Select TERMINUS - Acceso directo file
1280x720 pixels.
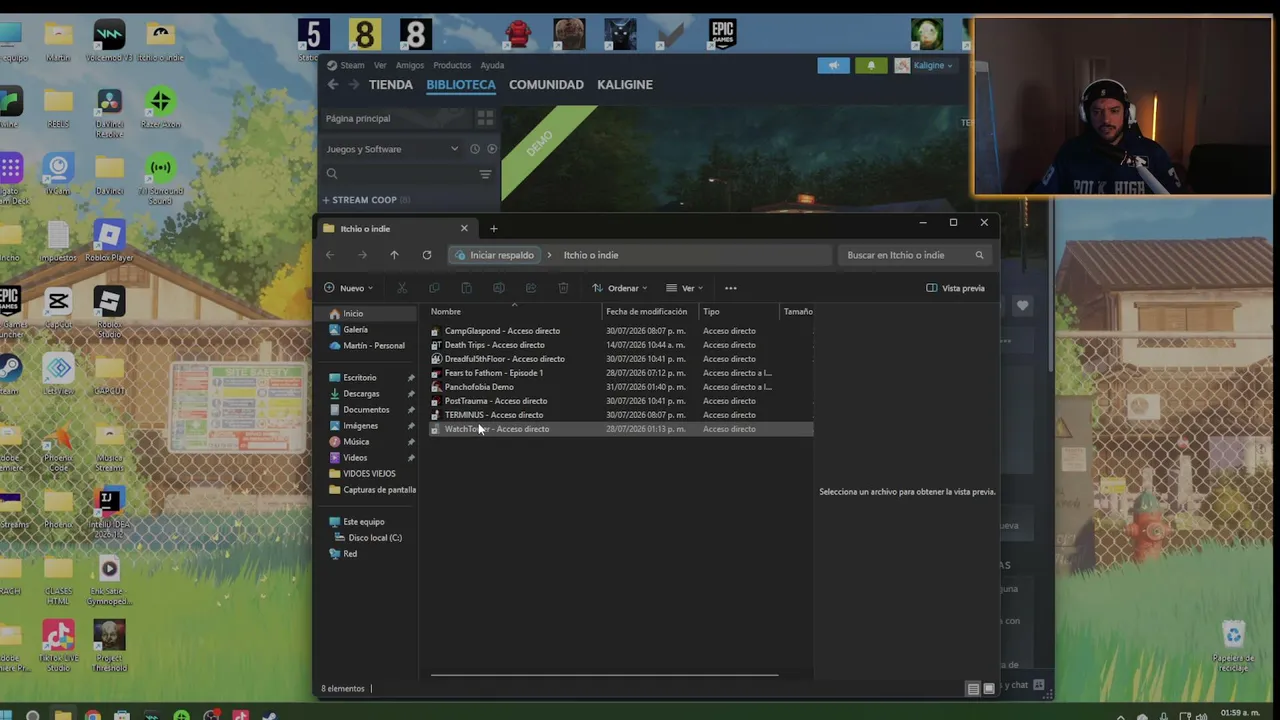[x=620, y=415]
